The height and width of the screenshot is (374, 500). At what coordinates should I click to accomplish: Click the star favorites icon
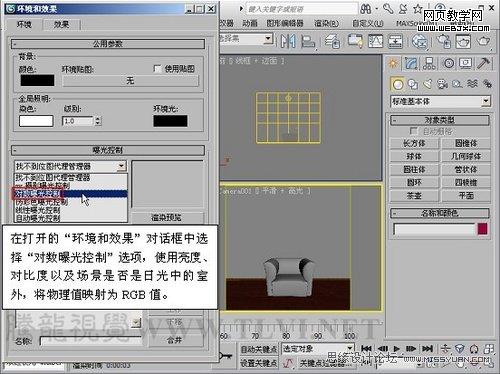[418, 9]
